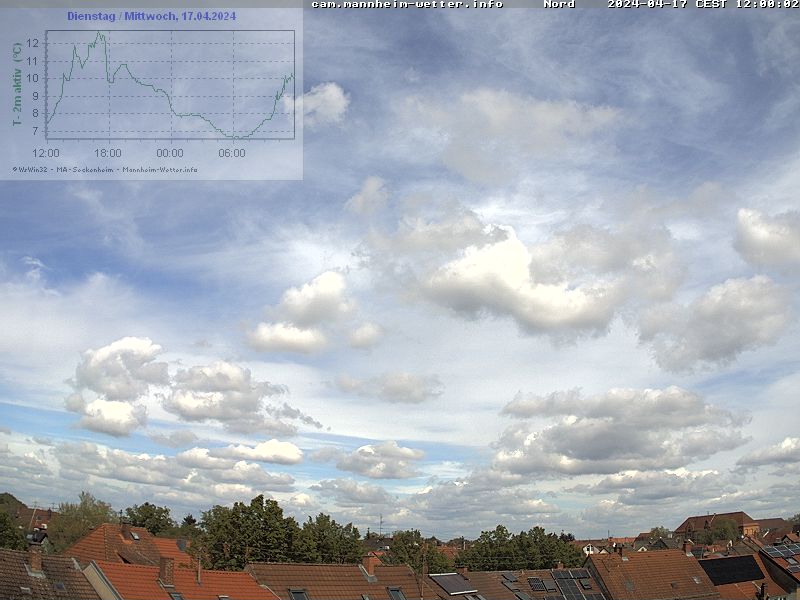Image resolution: width=800 pixels, height=600 pixels.
Task: Click the chart title 'Dienstag / Mittwoch, 17.04.2024'
Action: [x=151, y=16]
